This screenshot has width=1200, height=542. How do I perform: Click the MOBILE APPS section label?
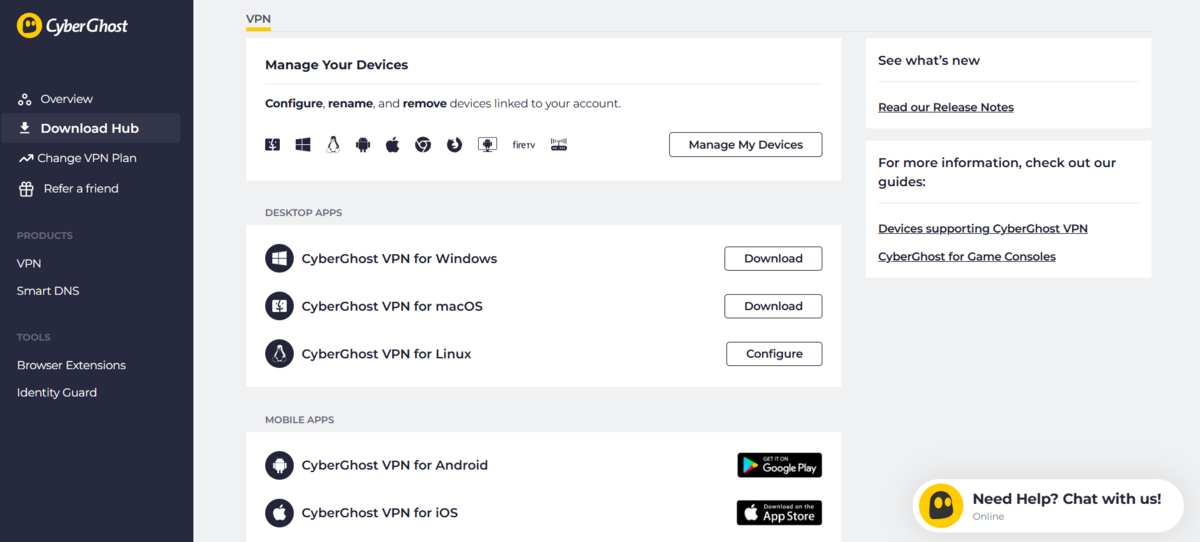coord(300,420)
